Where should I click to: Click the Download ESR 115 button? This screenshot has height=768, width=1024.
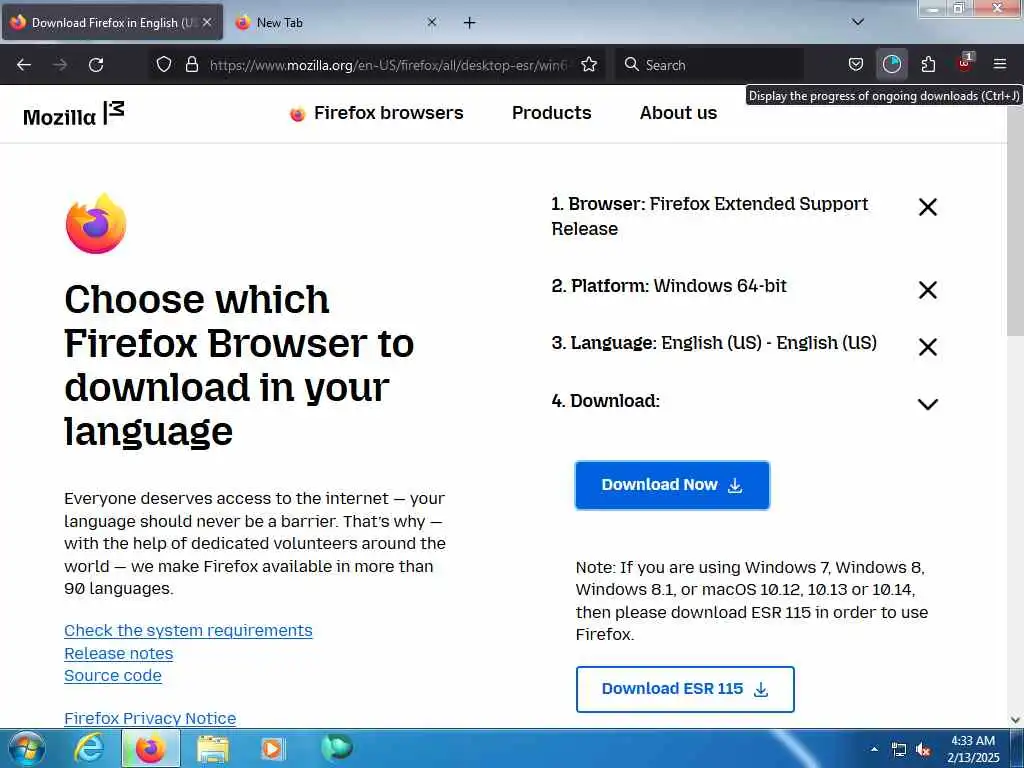point(685,689)
